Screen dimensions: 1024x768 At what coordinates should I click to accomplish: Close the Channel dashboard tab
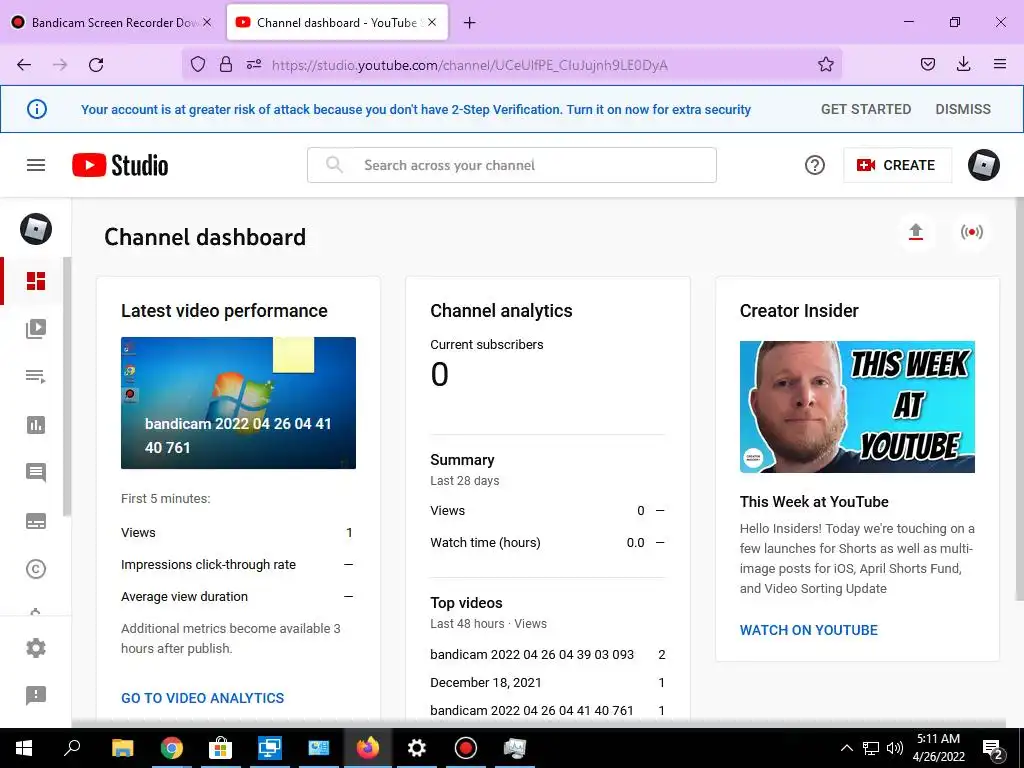[432, 22]
